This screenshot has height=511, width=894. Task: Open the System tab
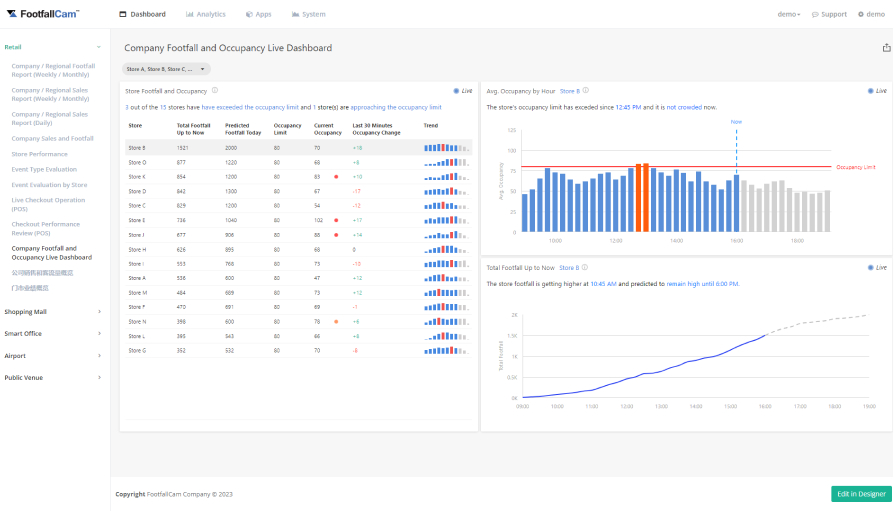(309, 14)
